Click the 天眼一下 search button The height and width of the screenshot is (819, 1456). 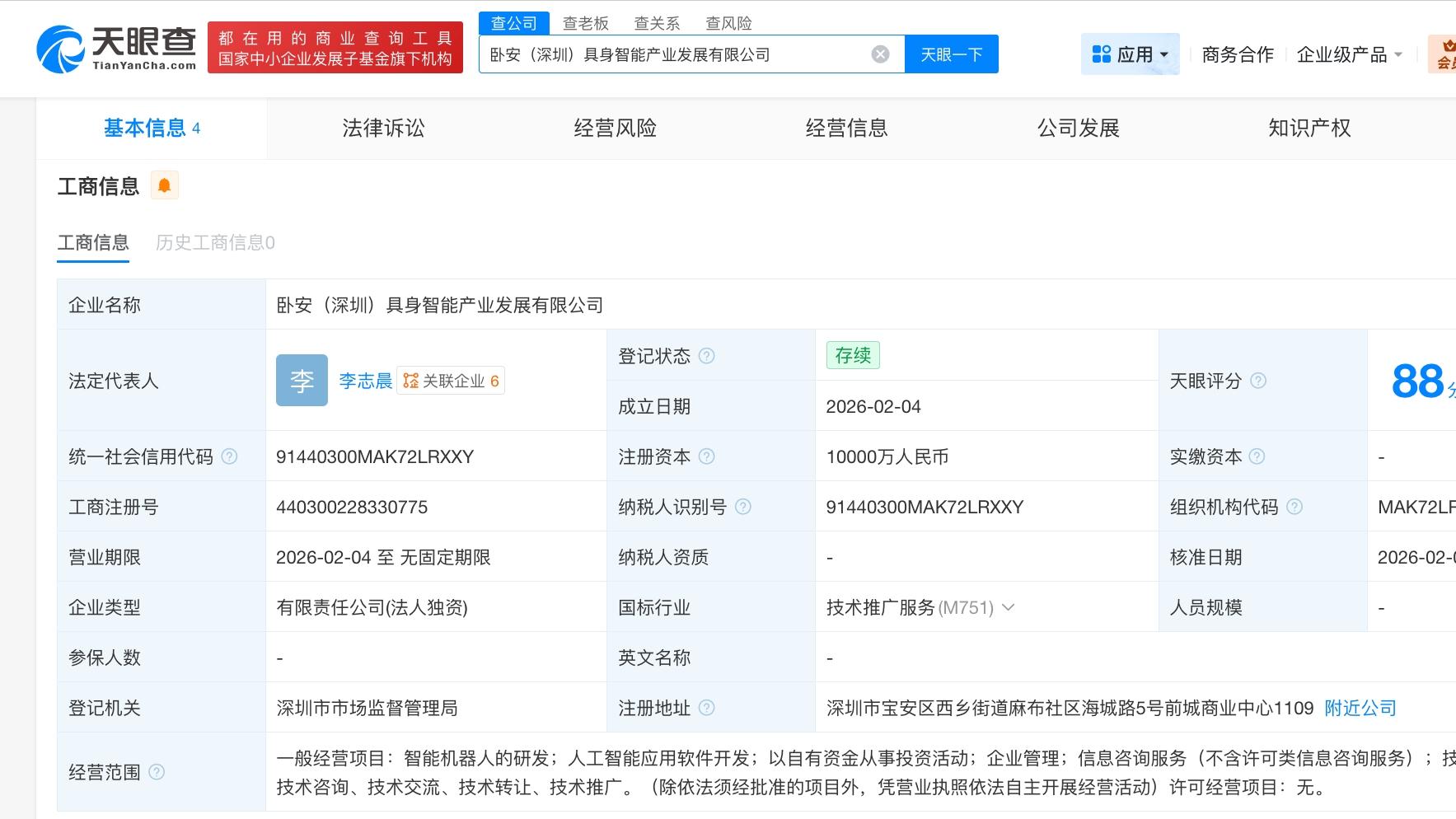pos(952,54)
